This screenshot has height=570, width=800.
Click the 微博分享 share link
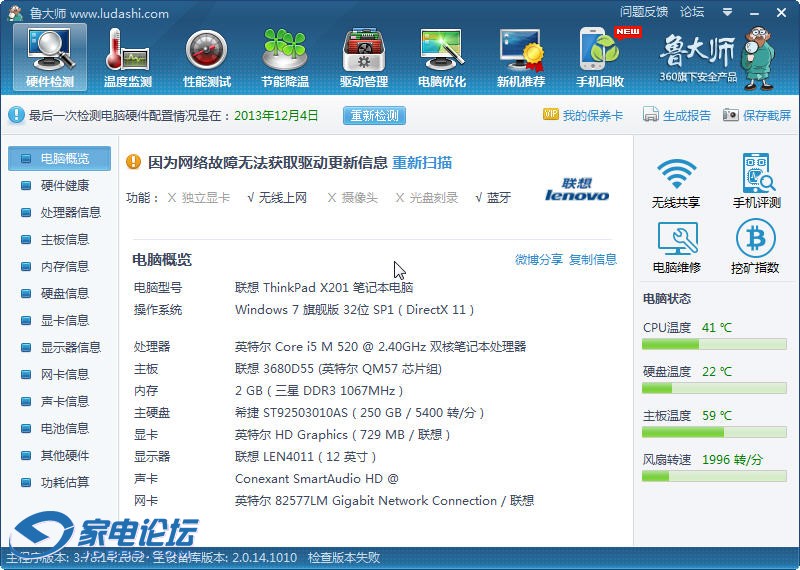click(x=539, y=260)
